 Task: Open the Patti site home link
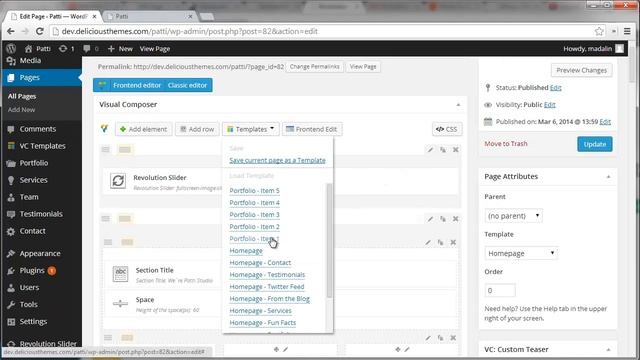click(38, 49)
